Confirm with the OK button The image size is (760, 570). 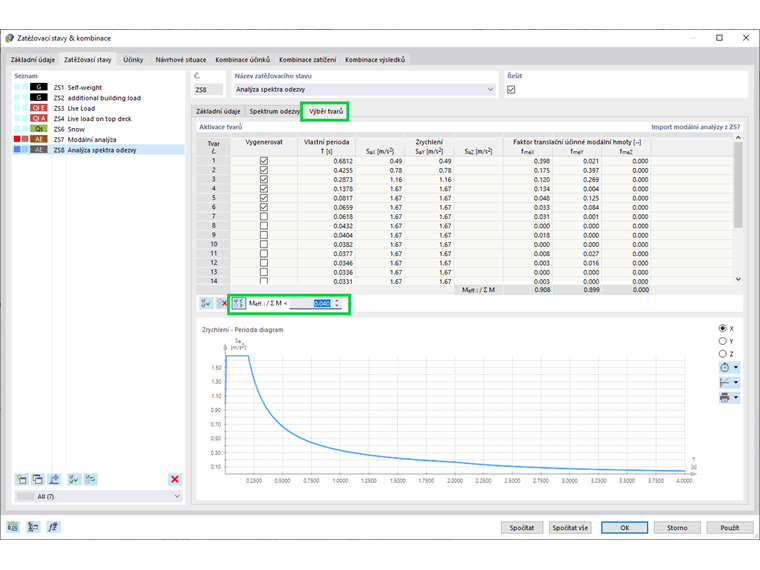(x=624, y=527)
